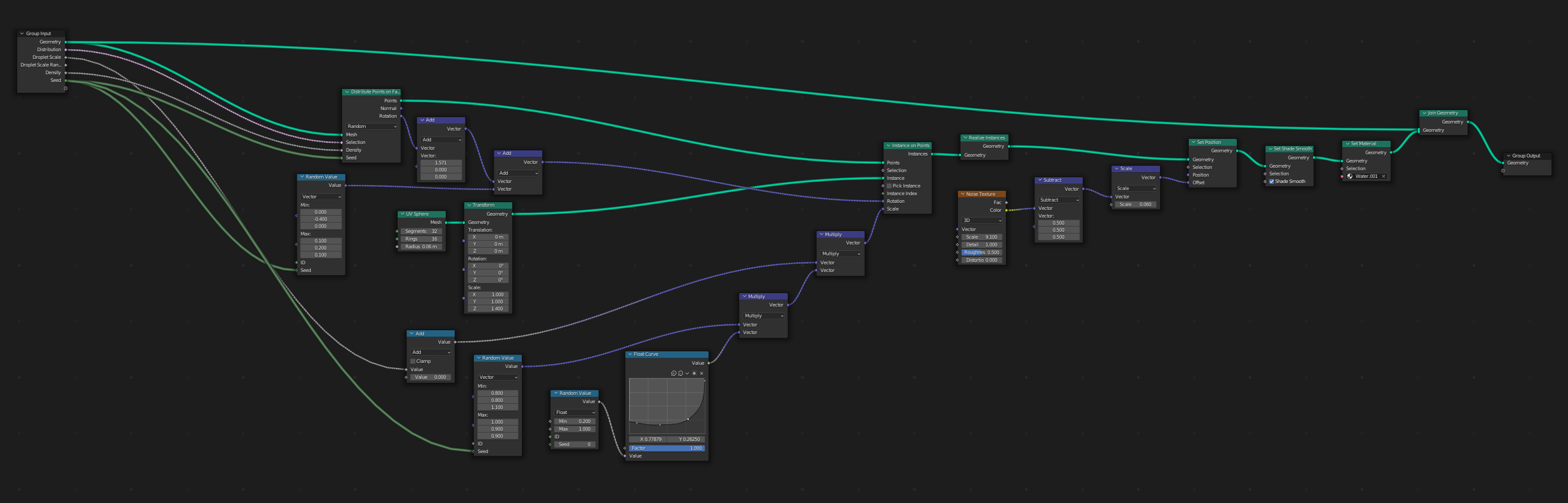Collapse the Distribute Points on Faces node
Image resolution: width=1568 pixels, height=503 pixels.
[x=347, y=92]
